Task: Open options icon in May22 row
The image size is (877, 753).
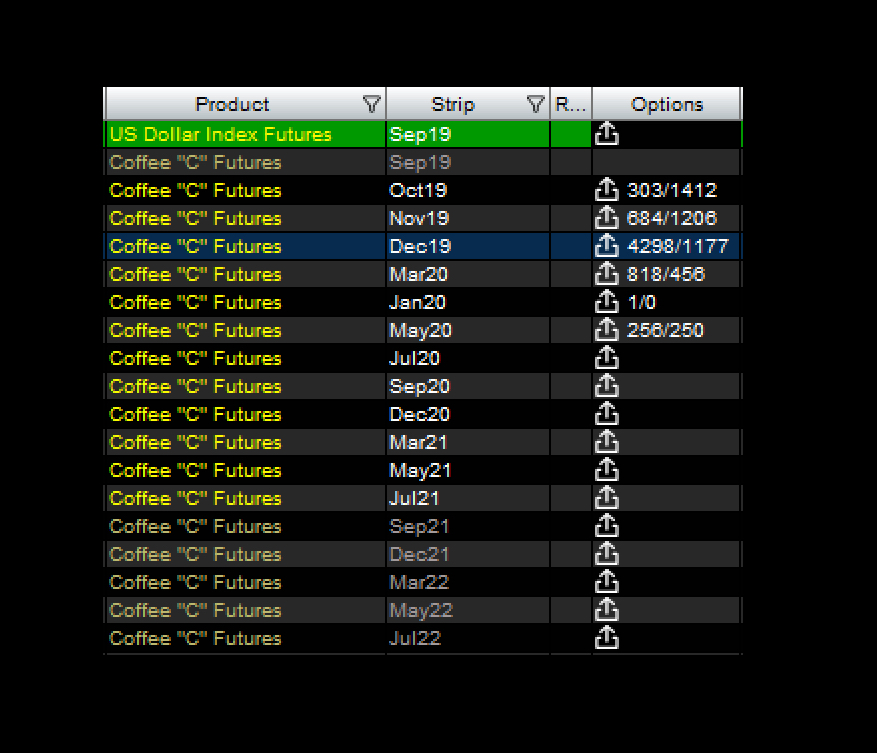Action: 606,609
